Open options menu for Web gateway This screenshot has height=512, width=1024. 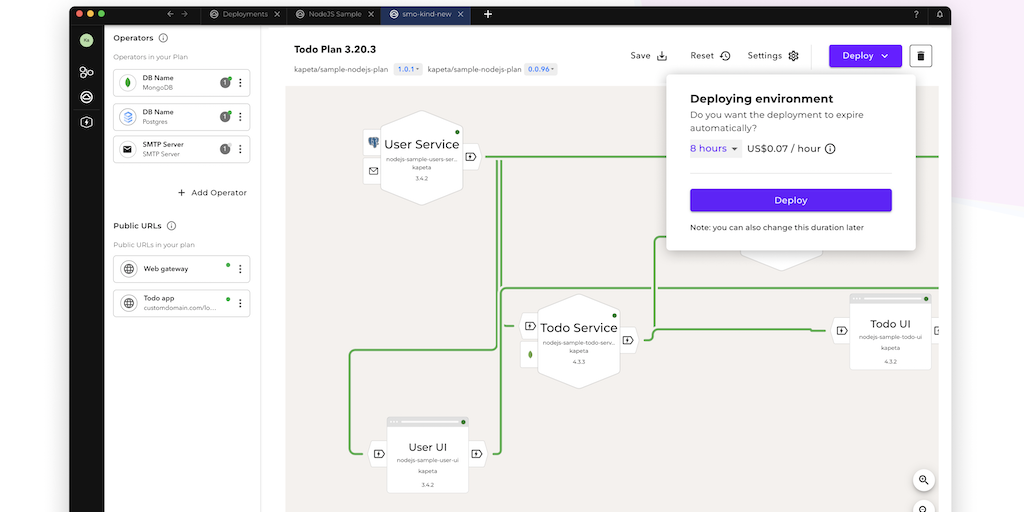(x=240, y=269)
